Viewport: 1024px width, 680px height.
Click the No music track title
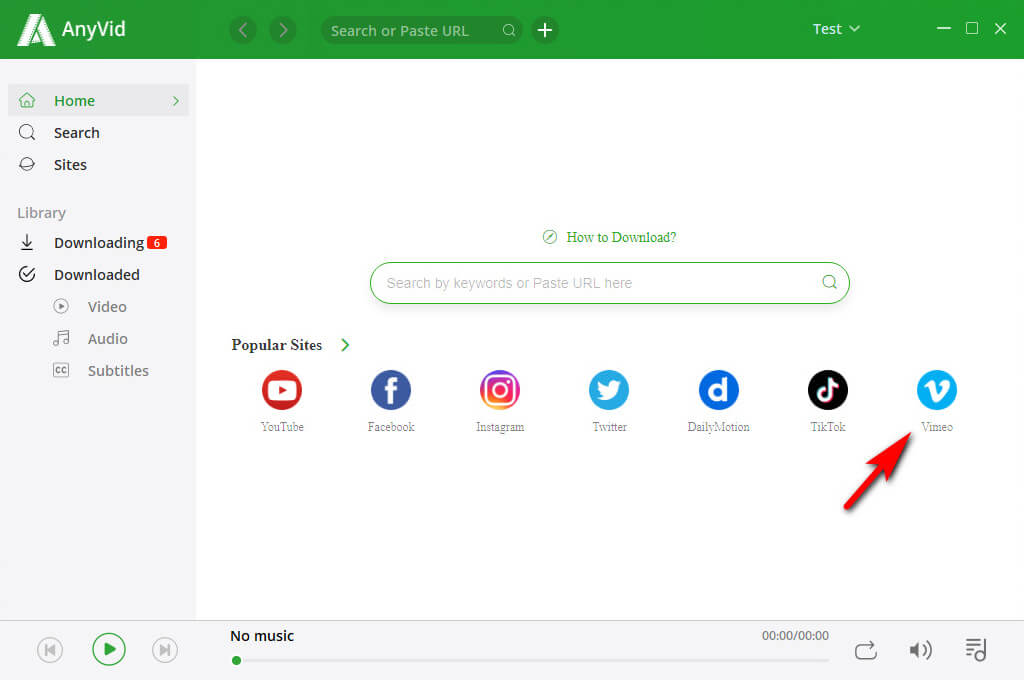pyautogui.click(x=262, y=636)
